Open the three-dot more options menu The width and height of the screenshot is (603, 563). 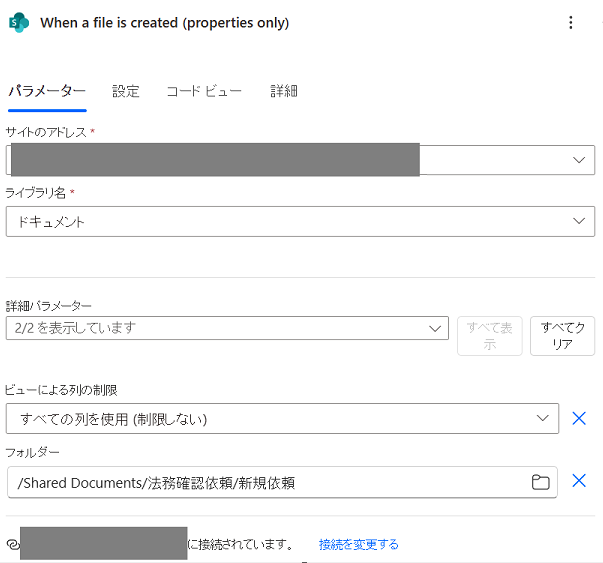pos(571,23)
